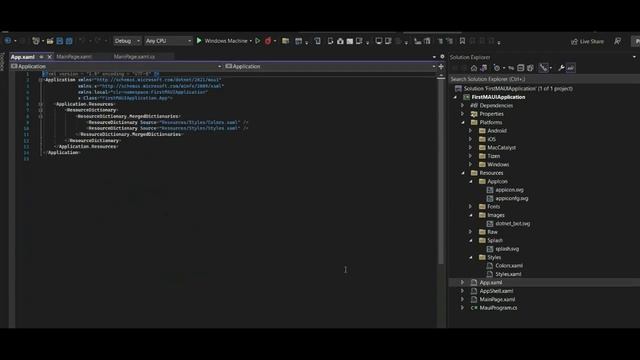Click the camera snapshot icon in the toolbar
The height and width of the screenshot is (360, 640).
click(340, 41)
